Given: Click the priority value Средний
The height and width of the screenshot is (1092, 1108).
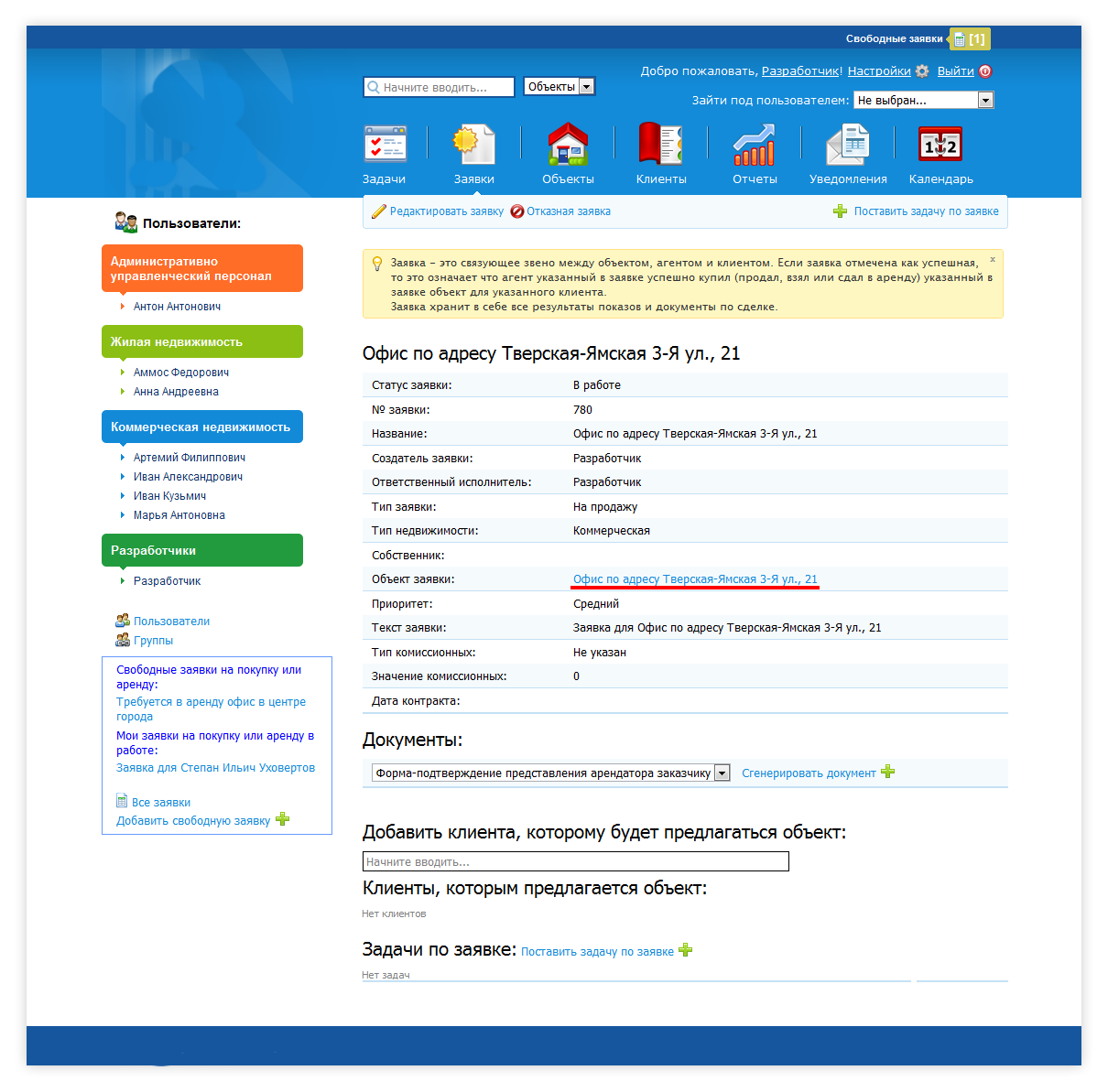Looking at the screenshot, I should click(596, 604).
